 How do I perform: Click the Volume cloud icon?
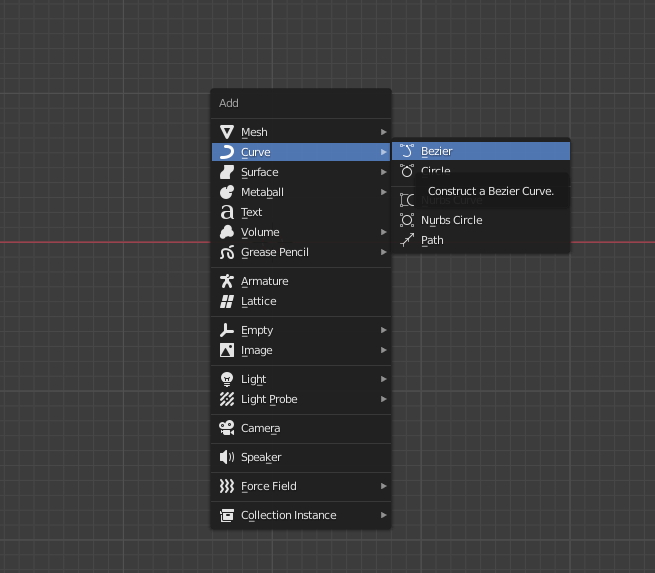[227, 232]
